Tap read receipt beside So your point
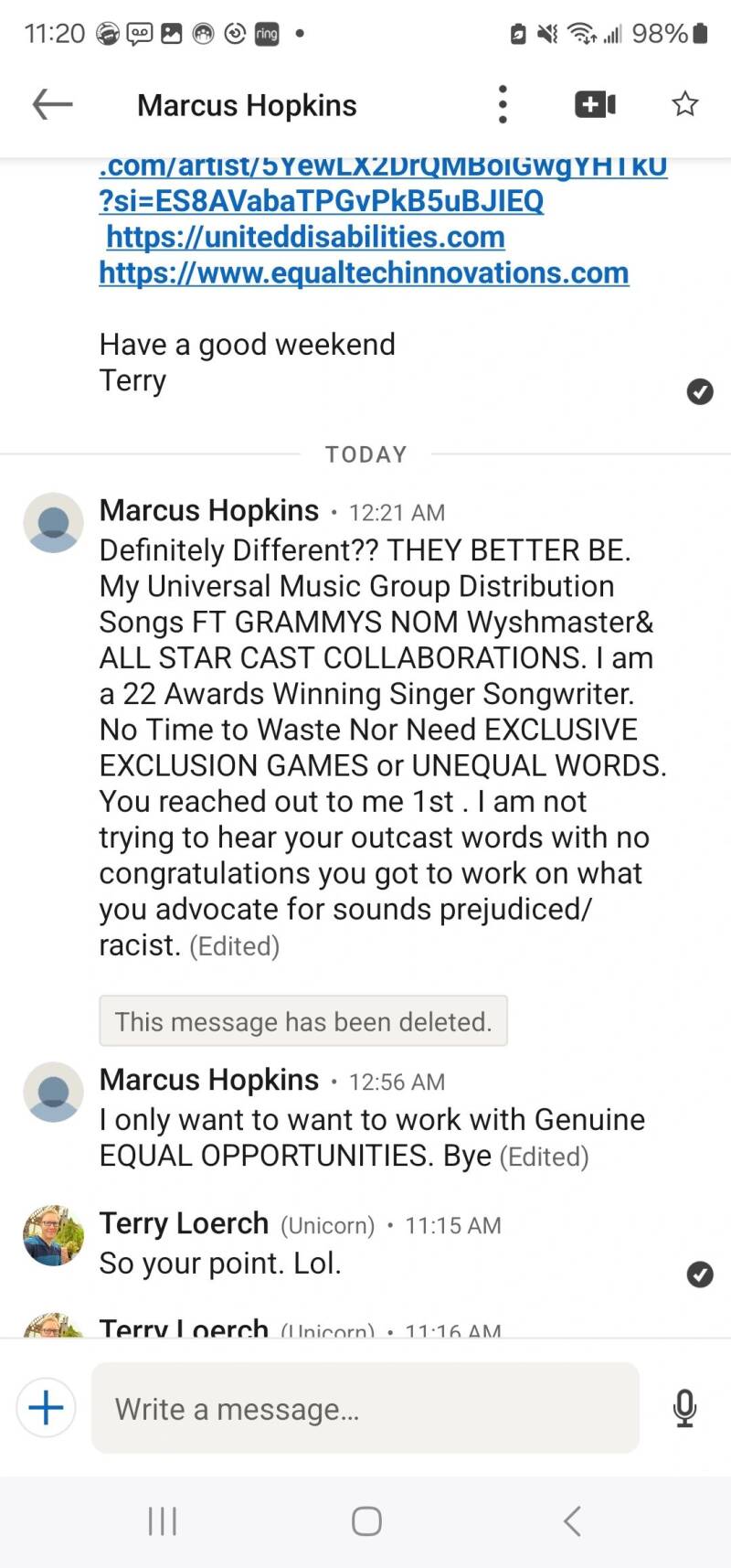731x1568 pixels. tap(700, 1274)
